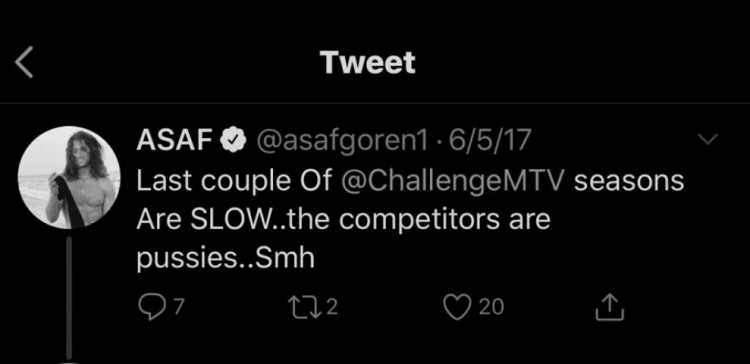The height and width of the screenshot is (364, 750).
Task: Like the tweet with the heart icon
Action: click(x=458, y=307)
